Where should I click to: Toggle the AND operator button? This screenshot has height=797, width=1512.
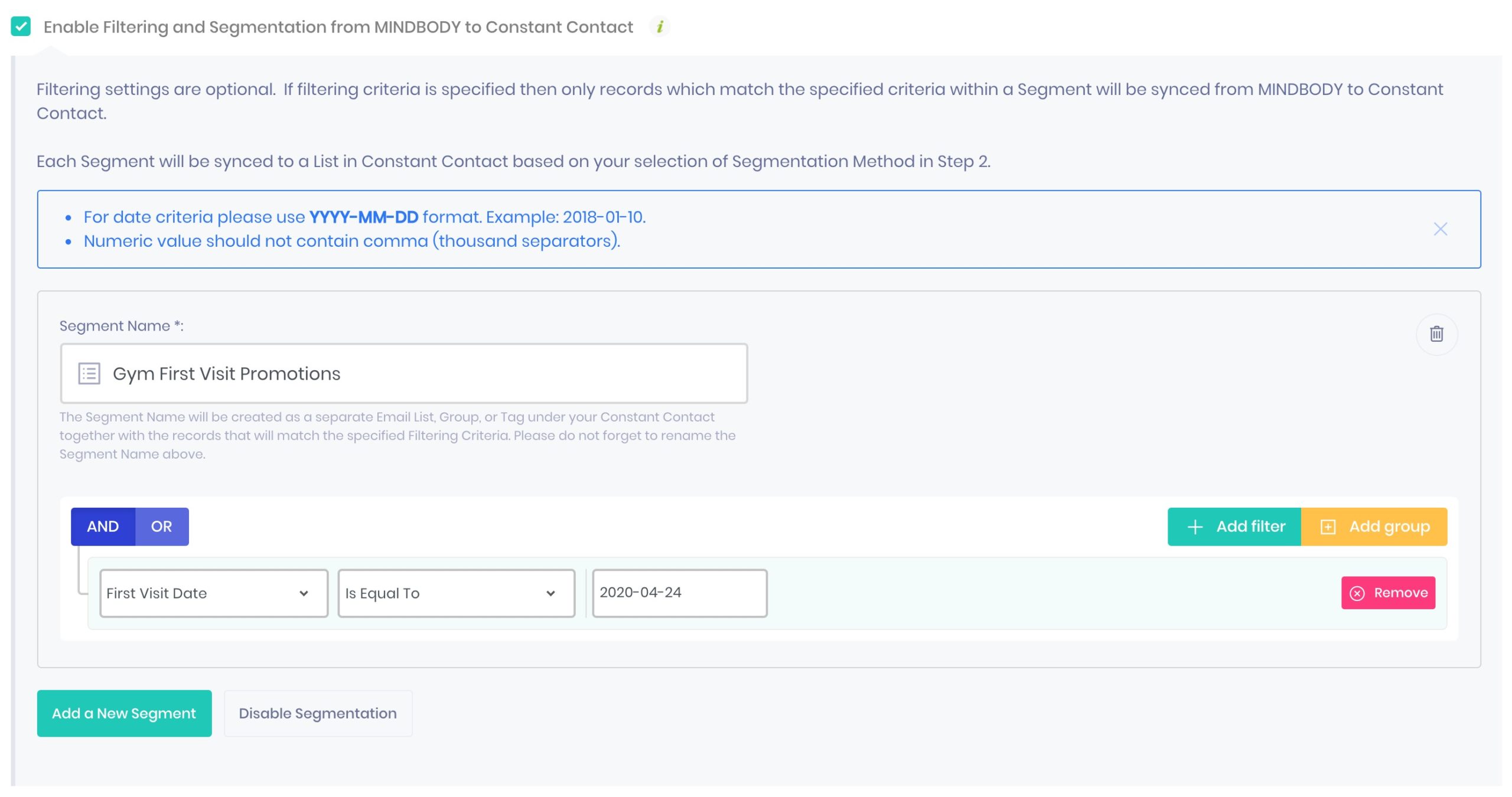[102, 526]
